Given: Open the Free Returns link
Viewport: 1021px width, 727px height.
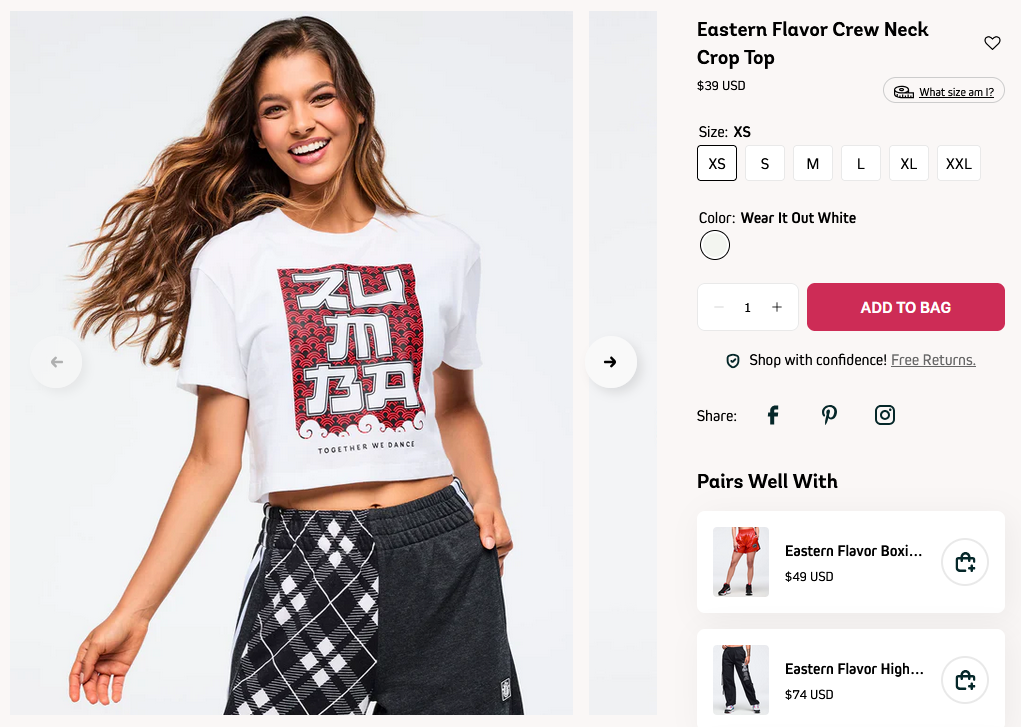Looking at the screenshot, I should pos(933,360).
